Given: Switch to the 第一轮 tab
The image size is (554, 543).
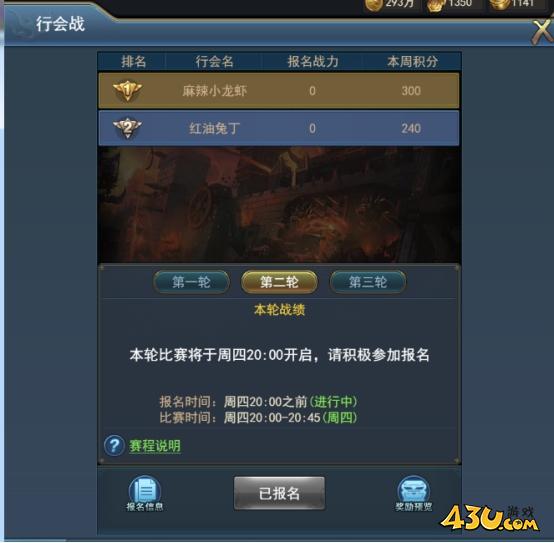Looking at the screenshot, I should click(191, 282).
